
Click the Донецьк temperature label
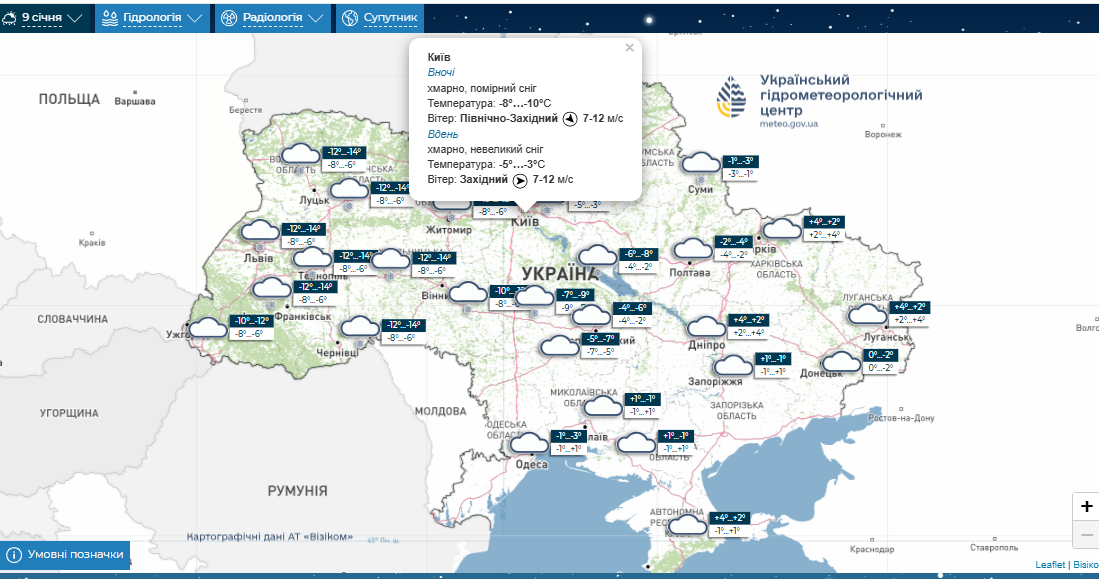coord(881,361)
